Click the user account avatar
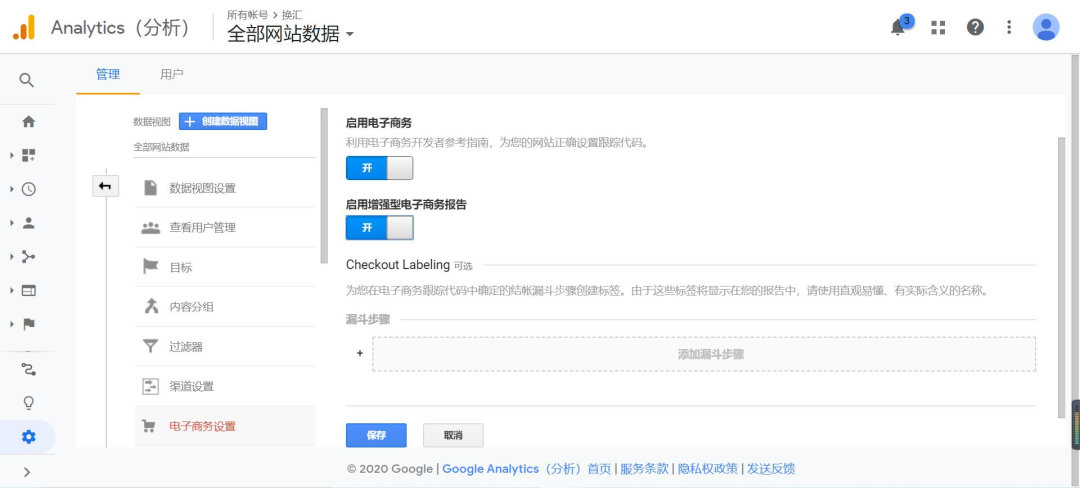This screenshot has height=488, width=1080. (x=1046, y=28)
